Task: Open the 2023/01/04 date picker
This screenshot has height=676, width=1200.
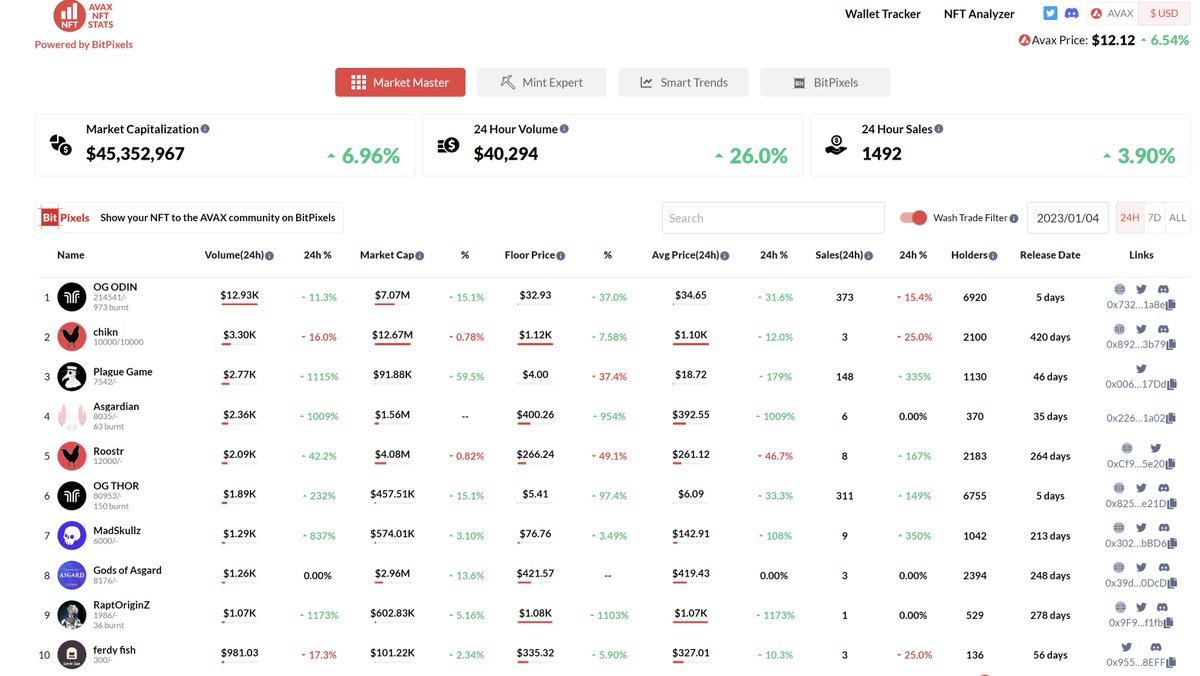Action: (x=1067, y=218)
